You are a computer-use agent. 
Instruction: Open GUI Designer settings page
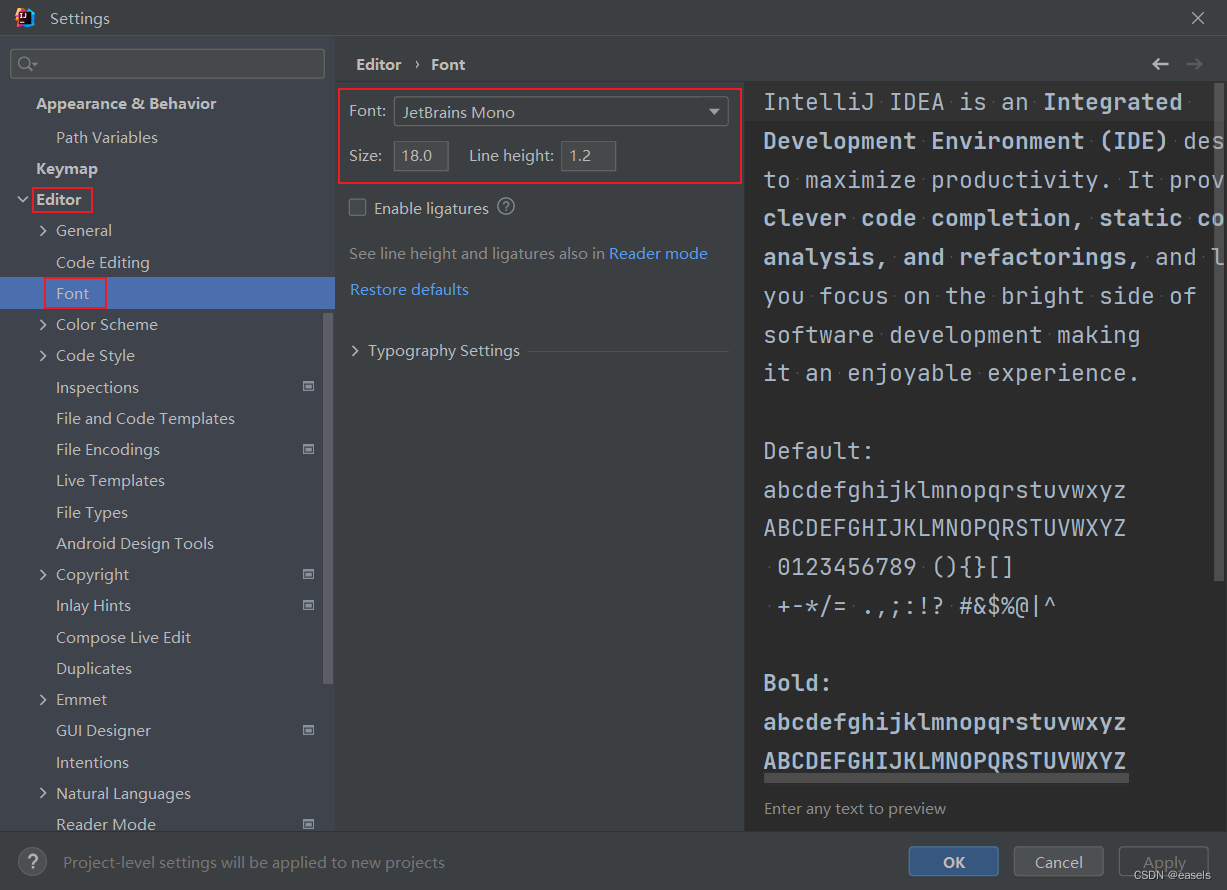104,730
